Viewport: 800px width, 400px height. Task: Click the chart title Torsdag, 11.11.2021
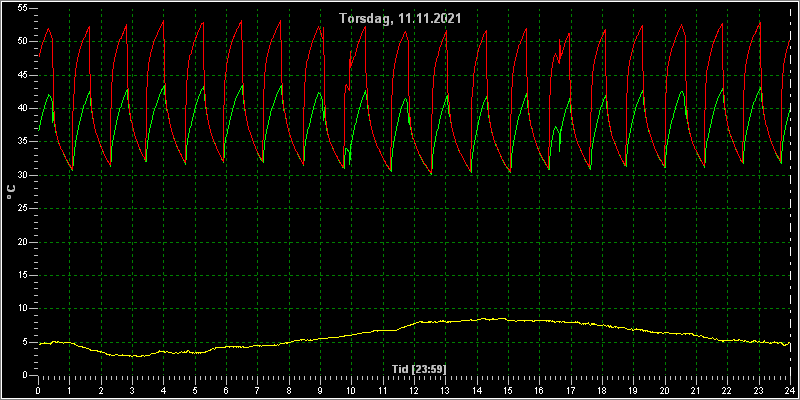click(401, 19)
